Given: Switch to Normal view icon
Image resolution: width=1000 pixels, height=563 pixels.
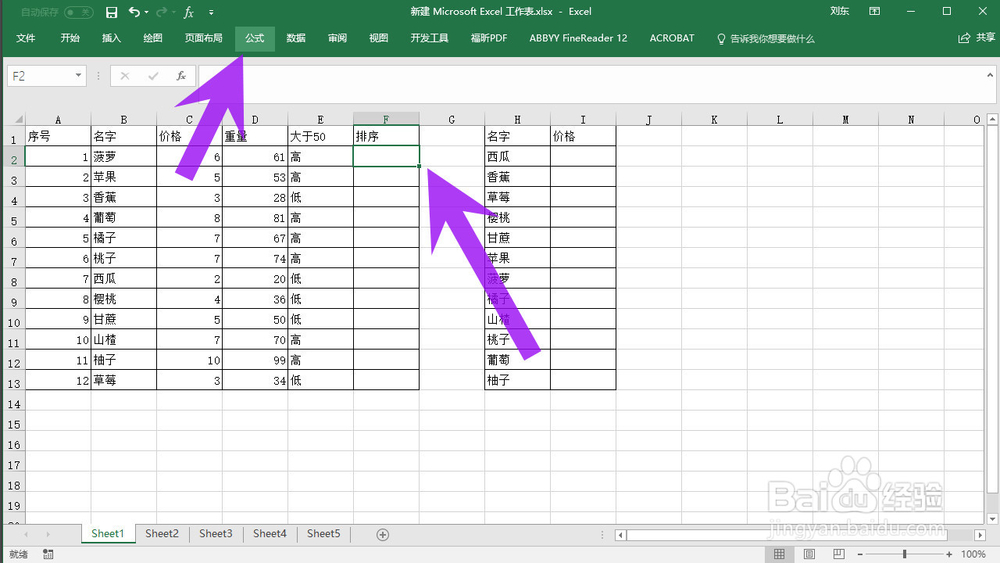Looking at the screenshot, I should 779,554.
